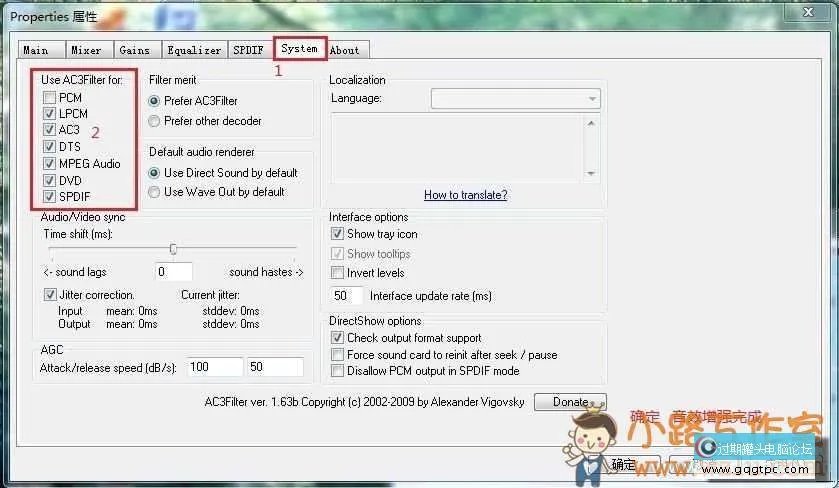Enable the PCM checkbox
Viewport: 839px width, 488px height.
(x=50, y=98)
